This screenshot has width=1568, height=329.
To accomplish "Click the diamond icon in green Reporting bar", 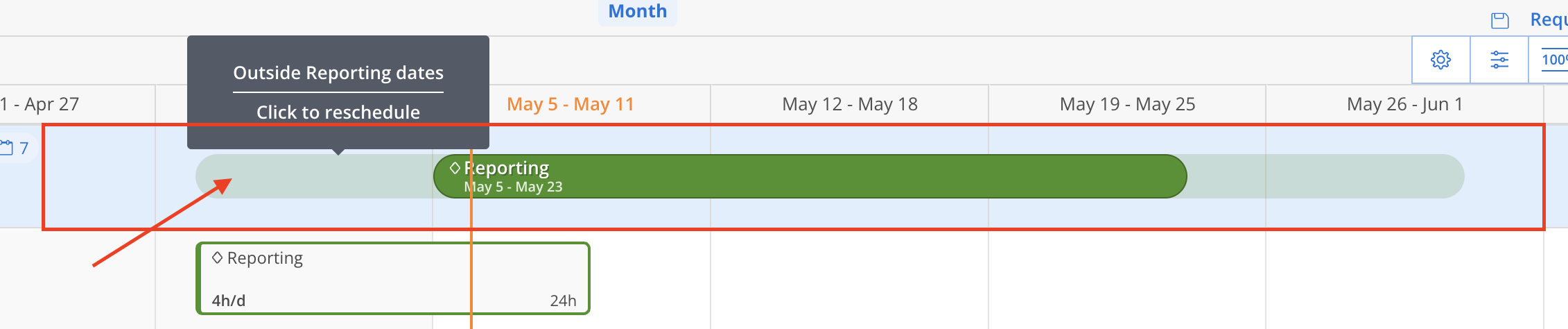I will click(x=455, y=168).
